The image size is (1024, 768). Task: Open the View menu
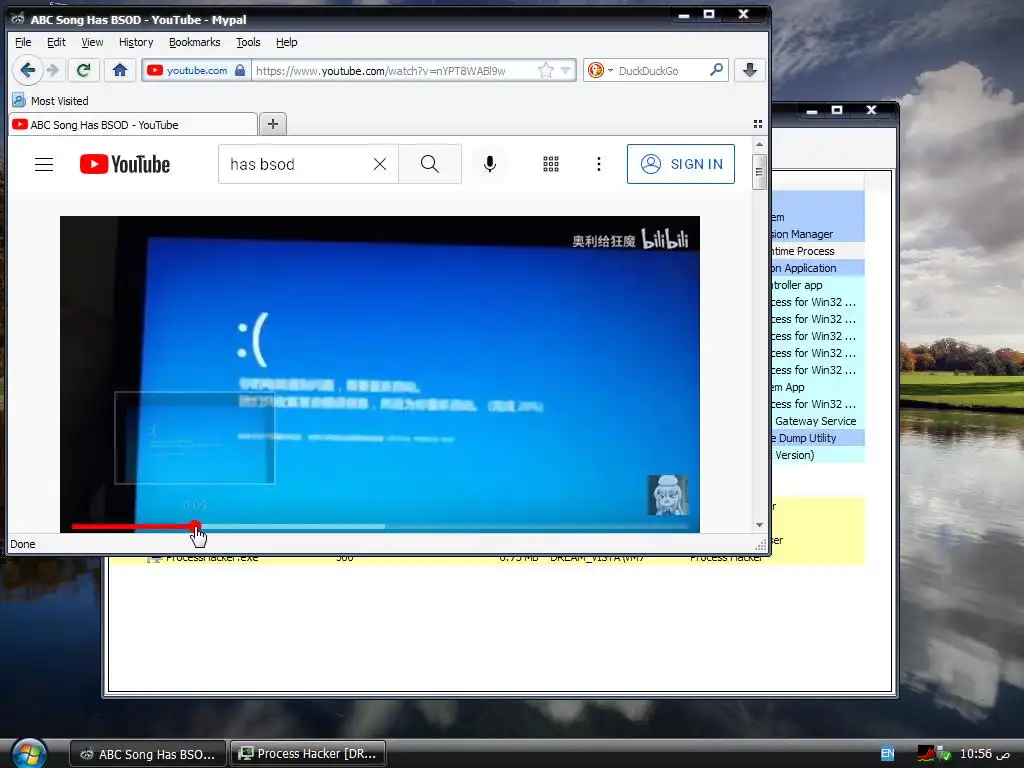(x=92, y=42)
